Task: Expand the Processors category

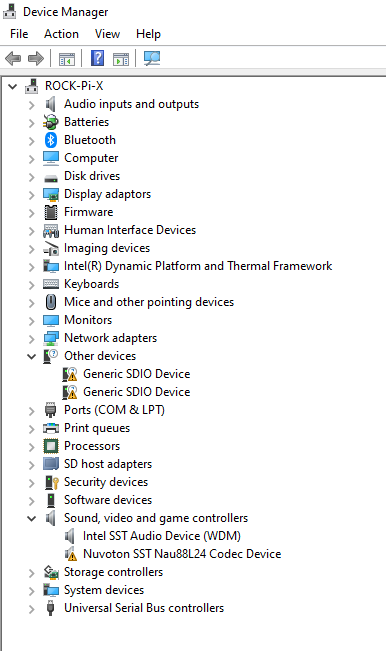Action: (32, 446)
